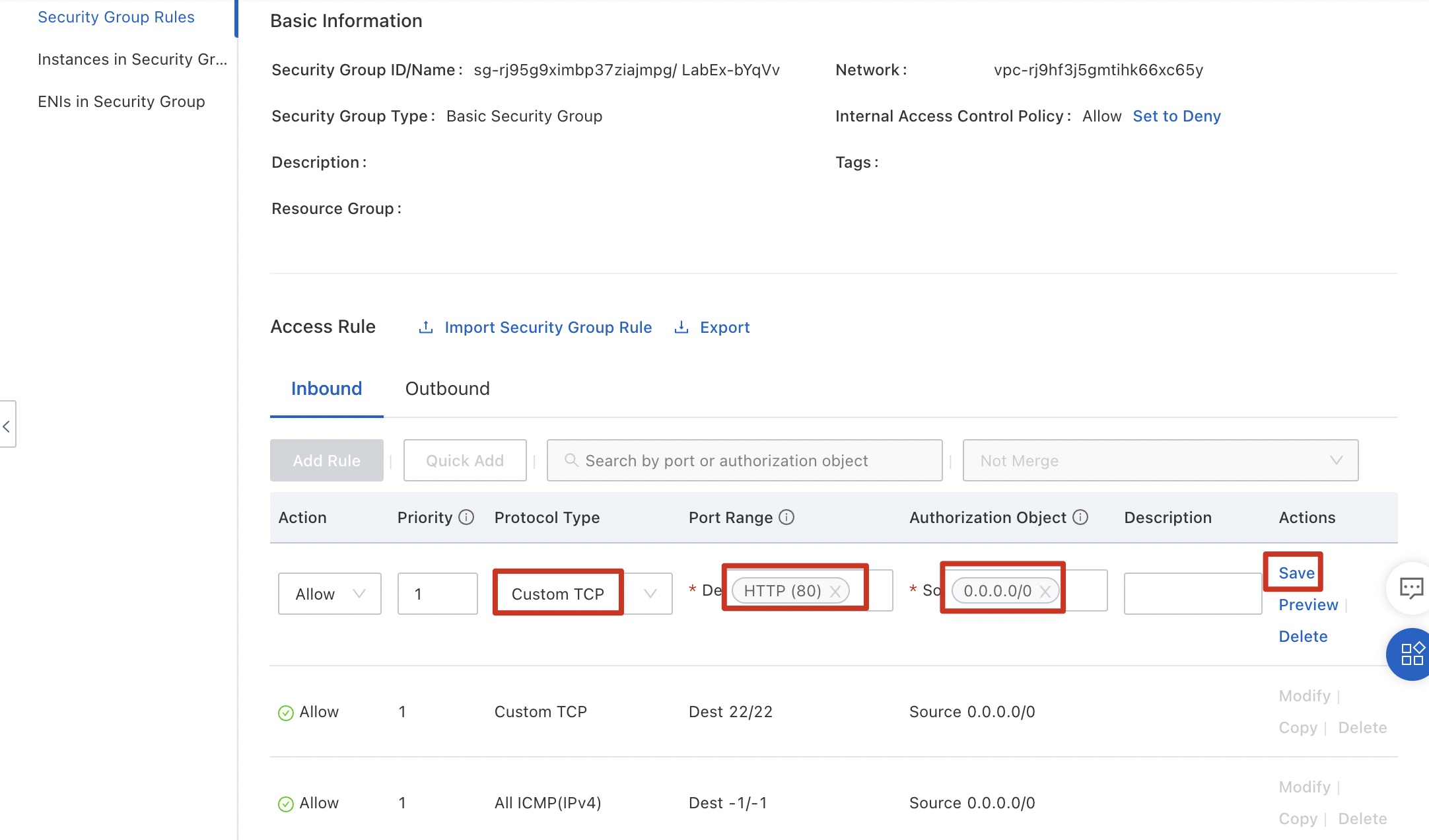1429x840 pixels.
Task: Click the Export link
Action: 725,328
